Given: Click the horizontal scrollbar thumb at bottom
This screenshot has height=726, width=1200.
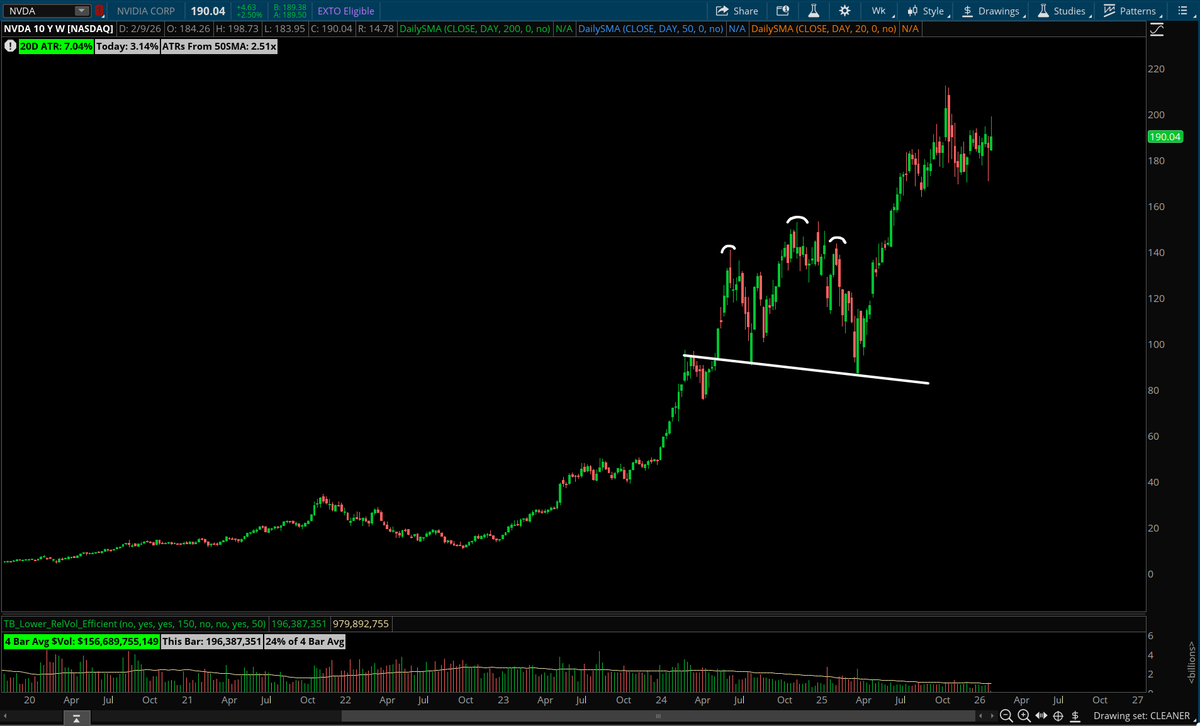Looking at the screenshot, I should (658, 716).
